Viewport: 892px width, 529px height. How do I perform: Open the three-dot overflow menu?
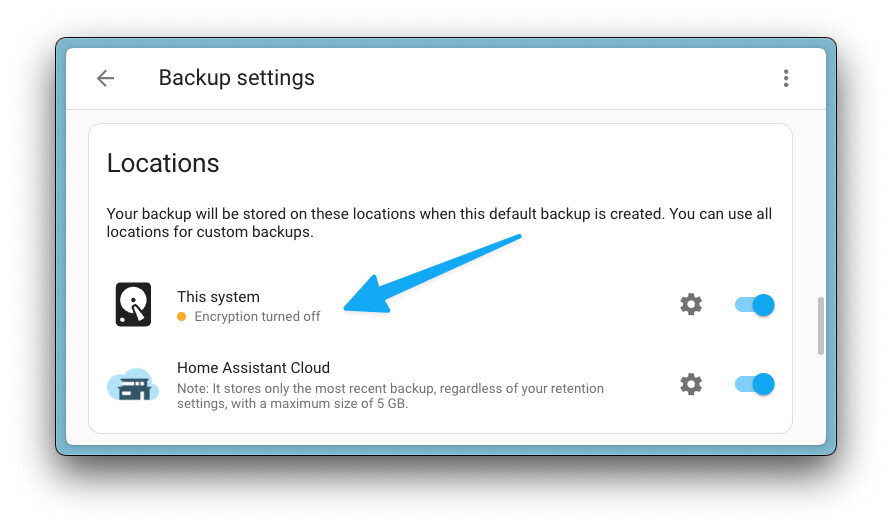click(786, 78)
